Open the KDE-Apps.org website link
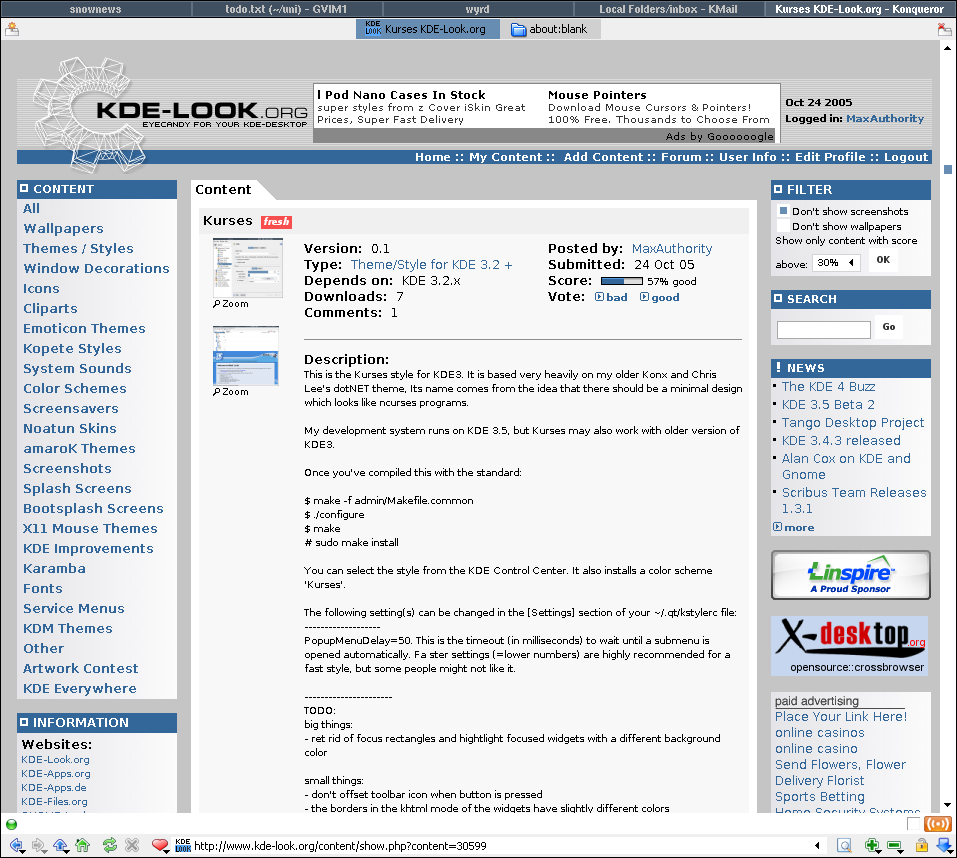 56,774
